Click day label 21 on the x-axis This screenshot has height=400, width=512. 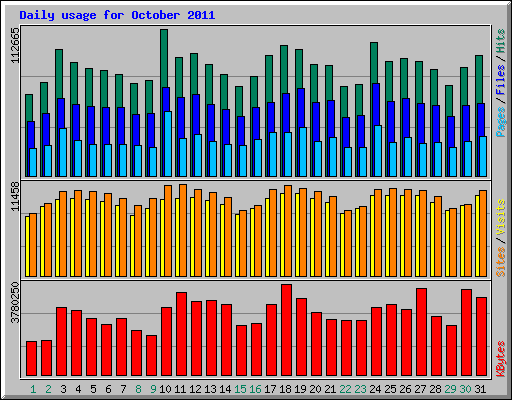click(330, 389)
